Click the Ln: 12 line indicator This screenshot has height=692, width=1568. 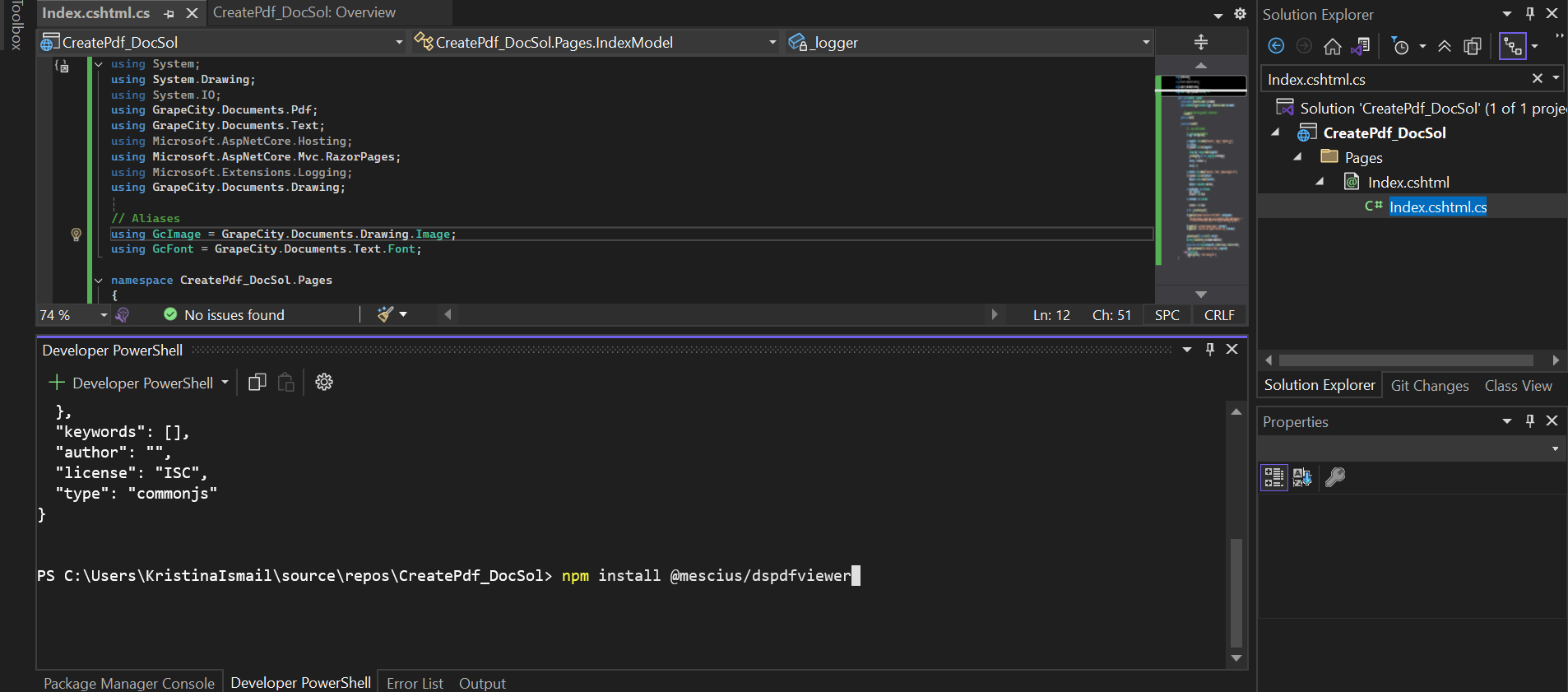click(1051, 315)
